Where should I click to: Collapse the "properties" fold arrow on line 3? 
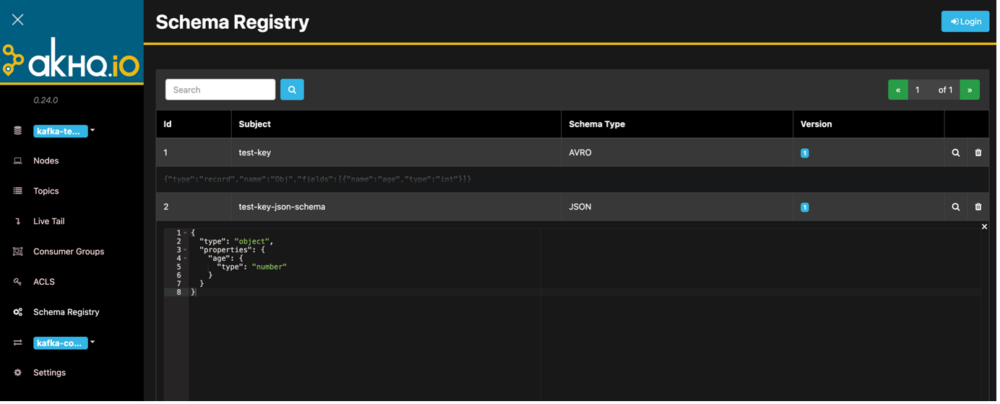pos(185,250)
